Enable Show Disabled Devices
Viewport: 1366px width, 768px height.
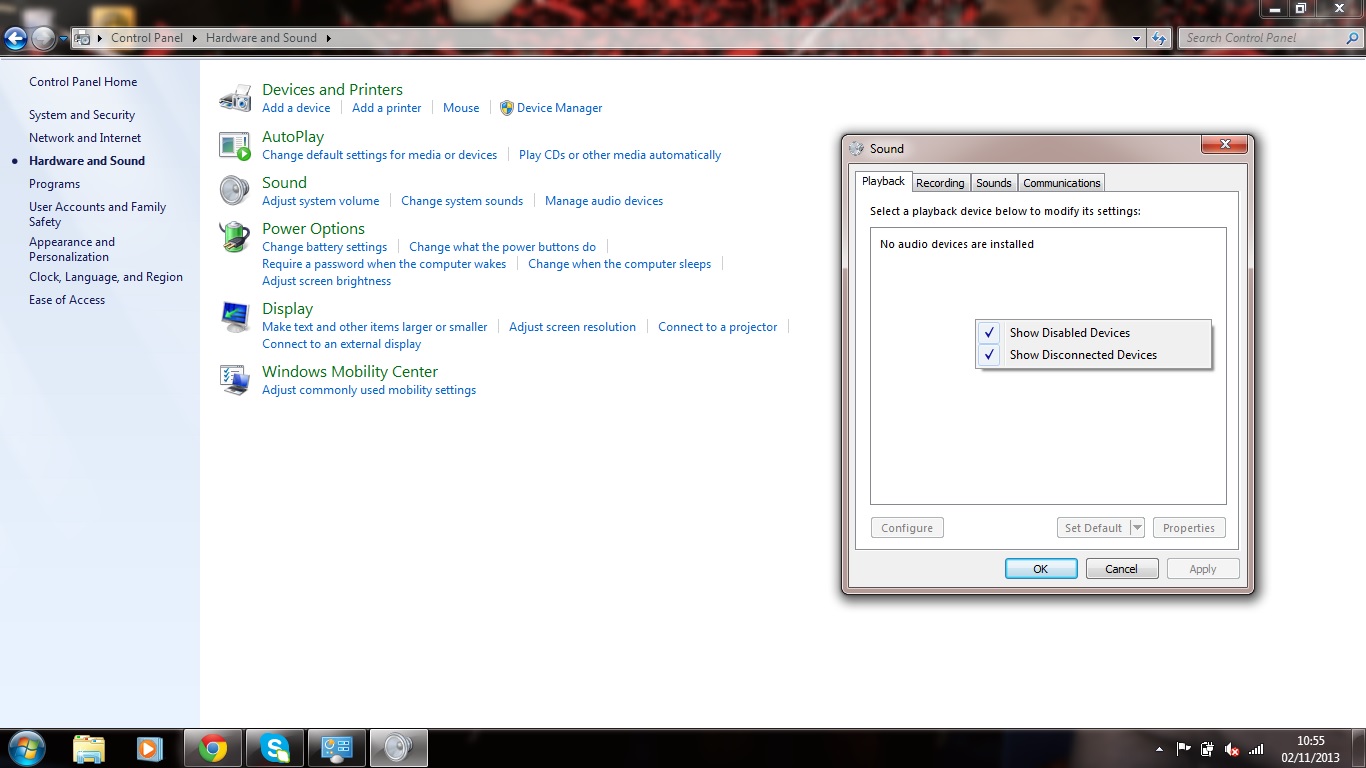1069,332
